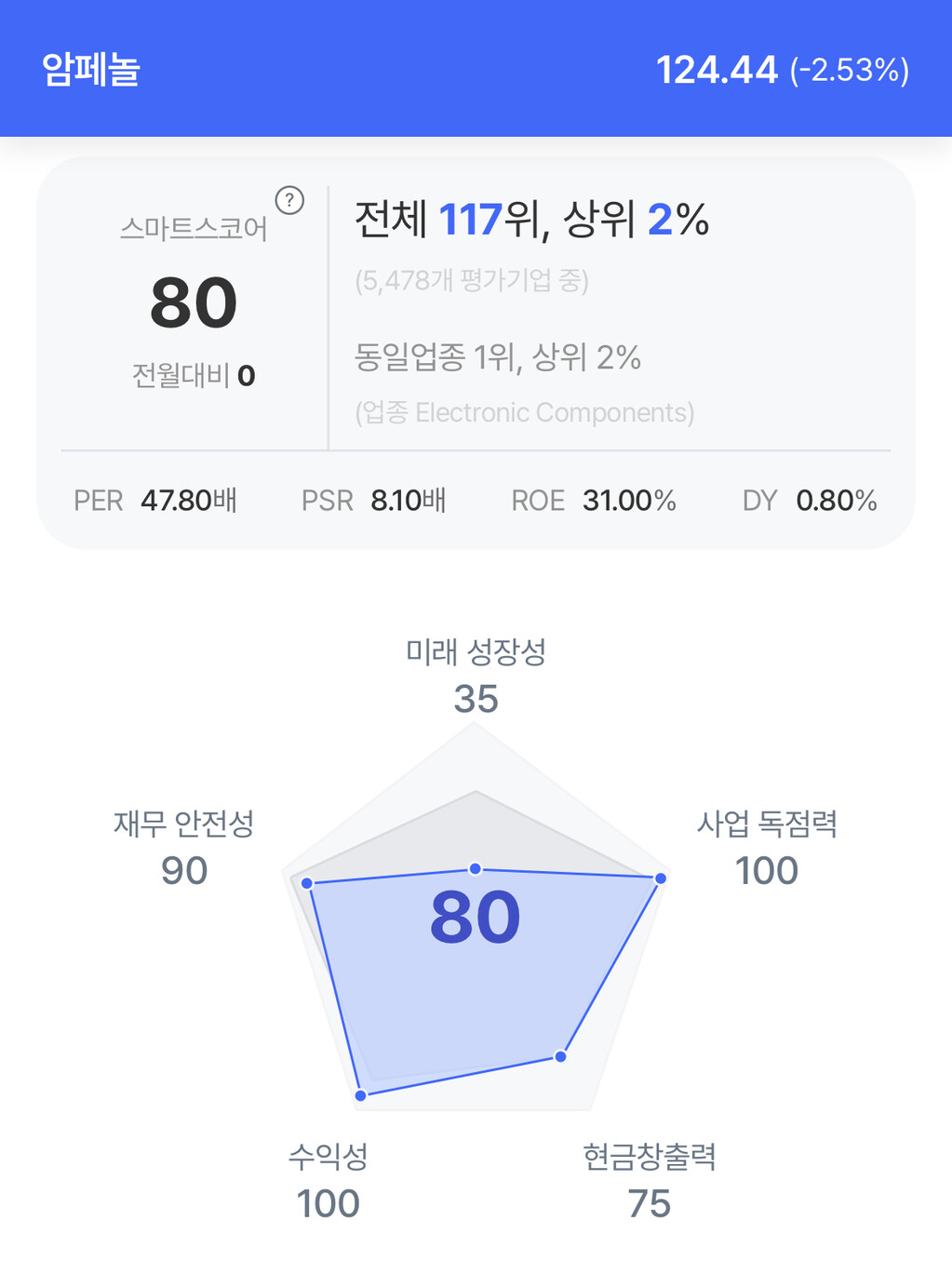
Task: Tap the 스마트스코어 80 score value
Action: (194, 303)
